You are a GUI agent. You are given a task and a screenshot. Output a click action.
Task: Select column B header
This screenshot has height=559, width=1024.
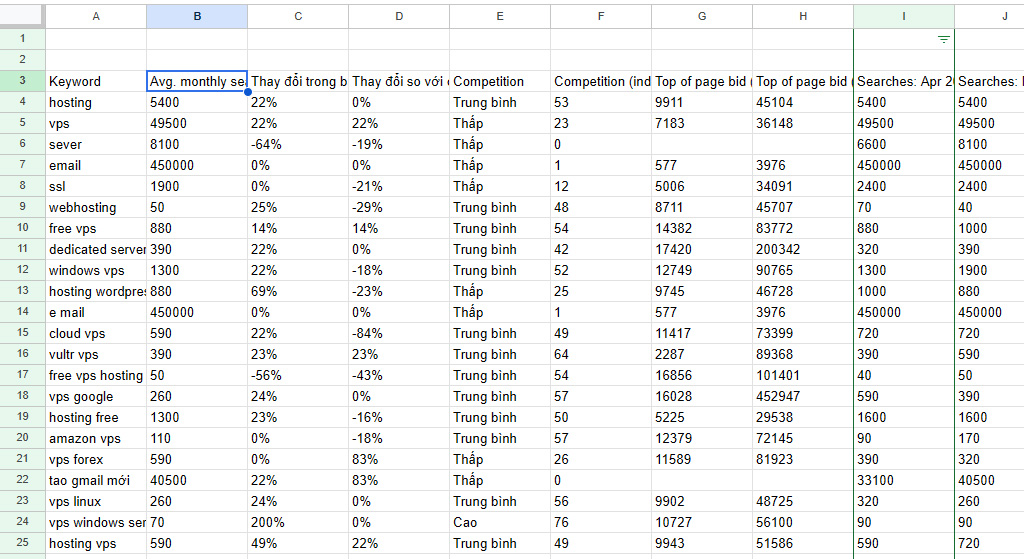[x=197, y=16]
